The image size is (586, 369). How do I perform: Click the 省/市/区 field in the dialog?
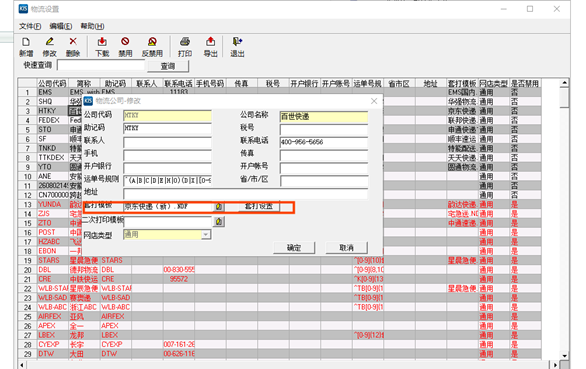coord(324,181)
